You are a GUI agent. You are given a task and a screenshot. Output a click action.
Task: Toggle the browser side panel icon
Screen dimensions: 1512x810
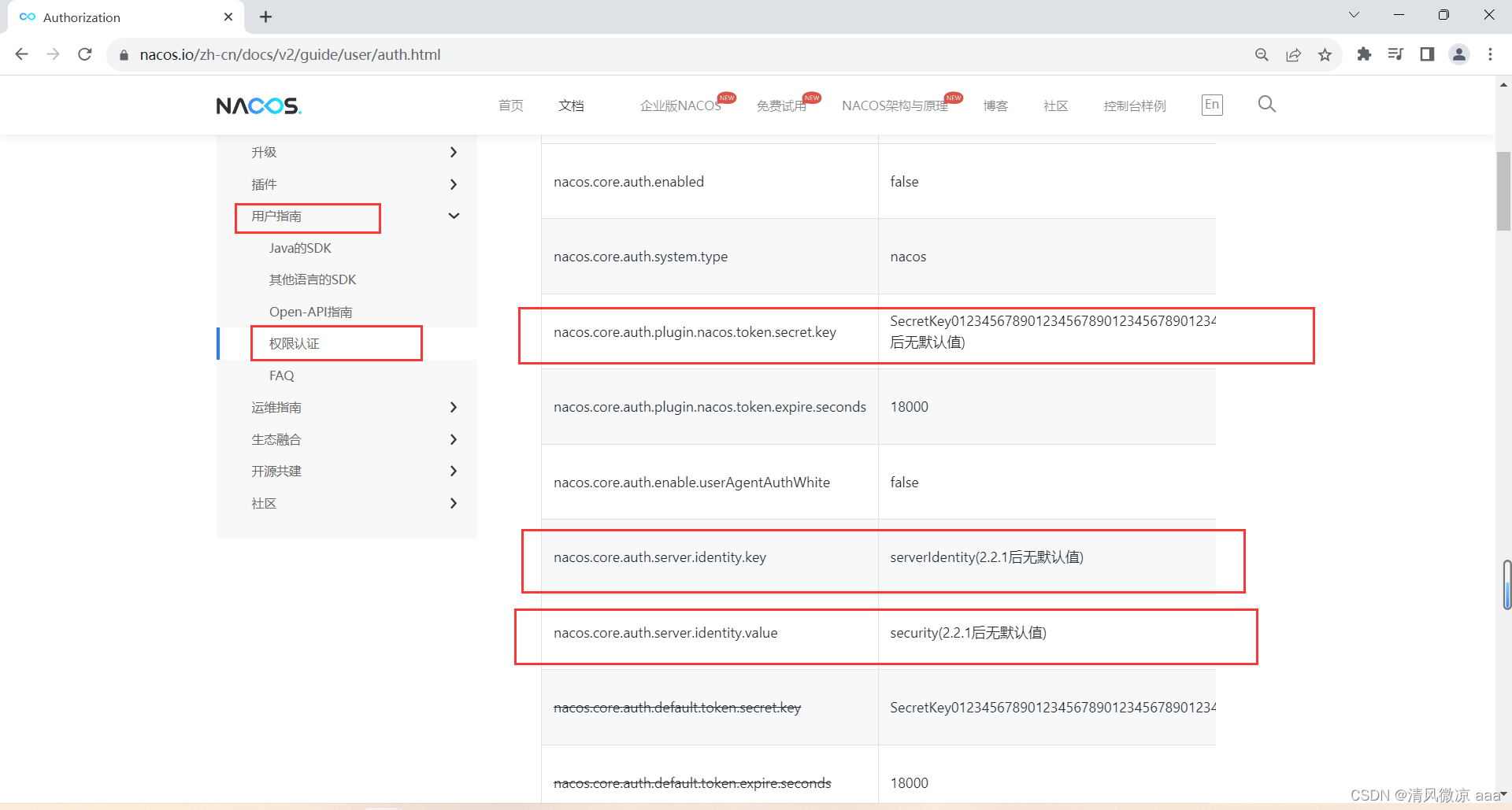[x=1427, y=54]
